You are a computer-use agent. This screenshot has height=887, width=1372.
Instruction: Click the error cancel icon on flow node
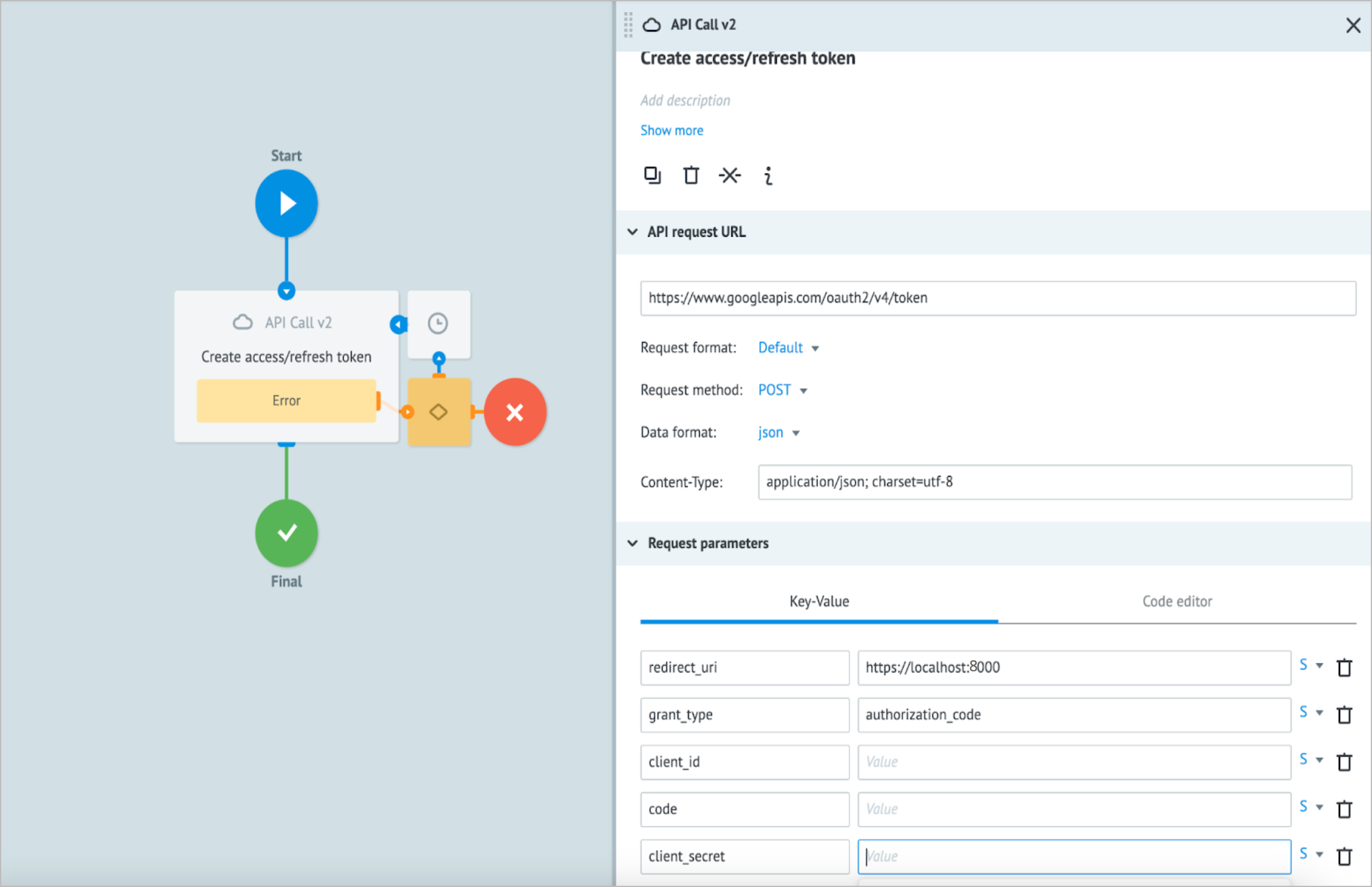[x=516, y=411]
